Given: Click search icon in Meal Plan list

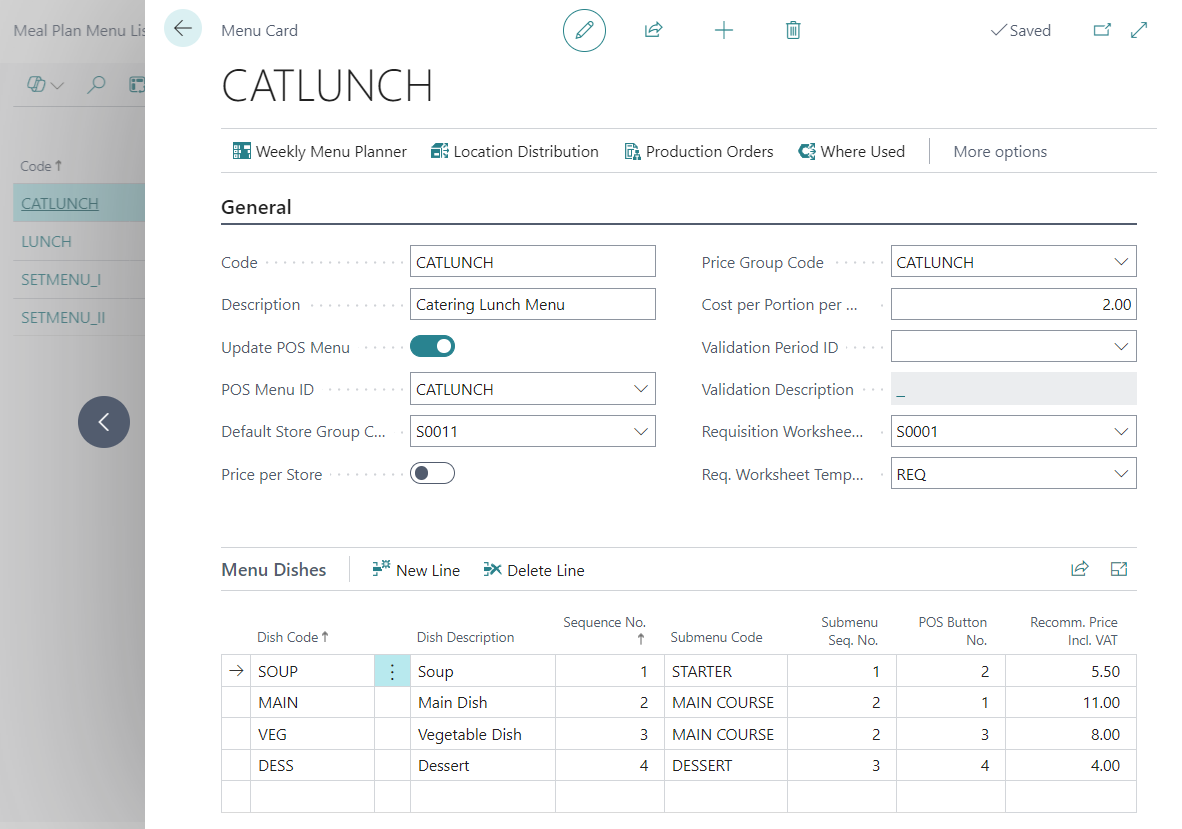Looking at the screenshot, I should 96,84.
